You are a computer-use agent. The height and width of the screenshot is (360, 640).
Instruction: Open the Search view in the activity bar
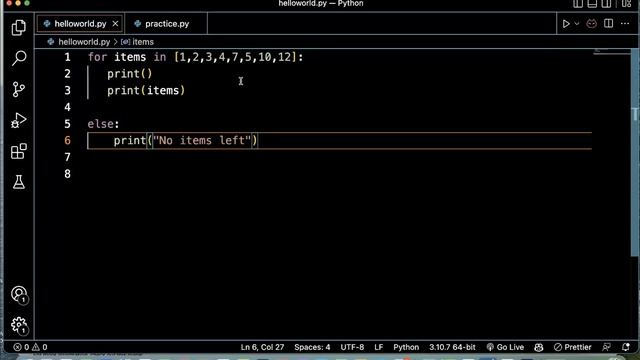pyautogui.click(x=19, y=58)
